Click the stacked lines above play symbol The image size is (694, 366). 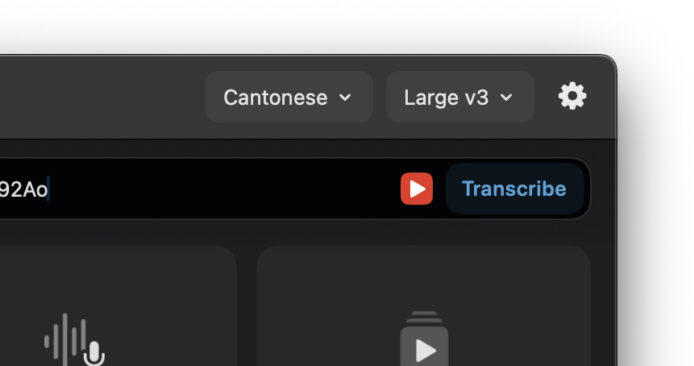424,317
